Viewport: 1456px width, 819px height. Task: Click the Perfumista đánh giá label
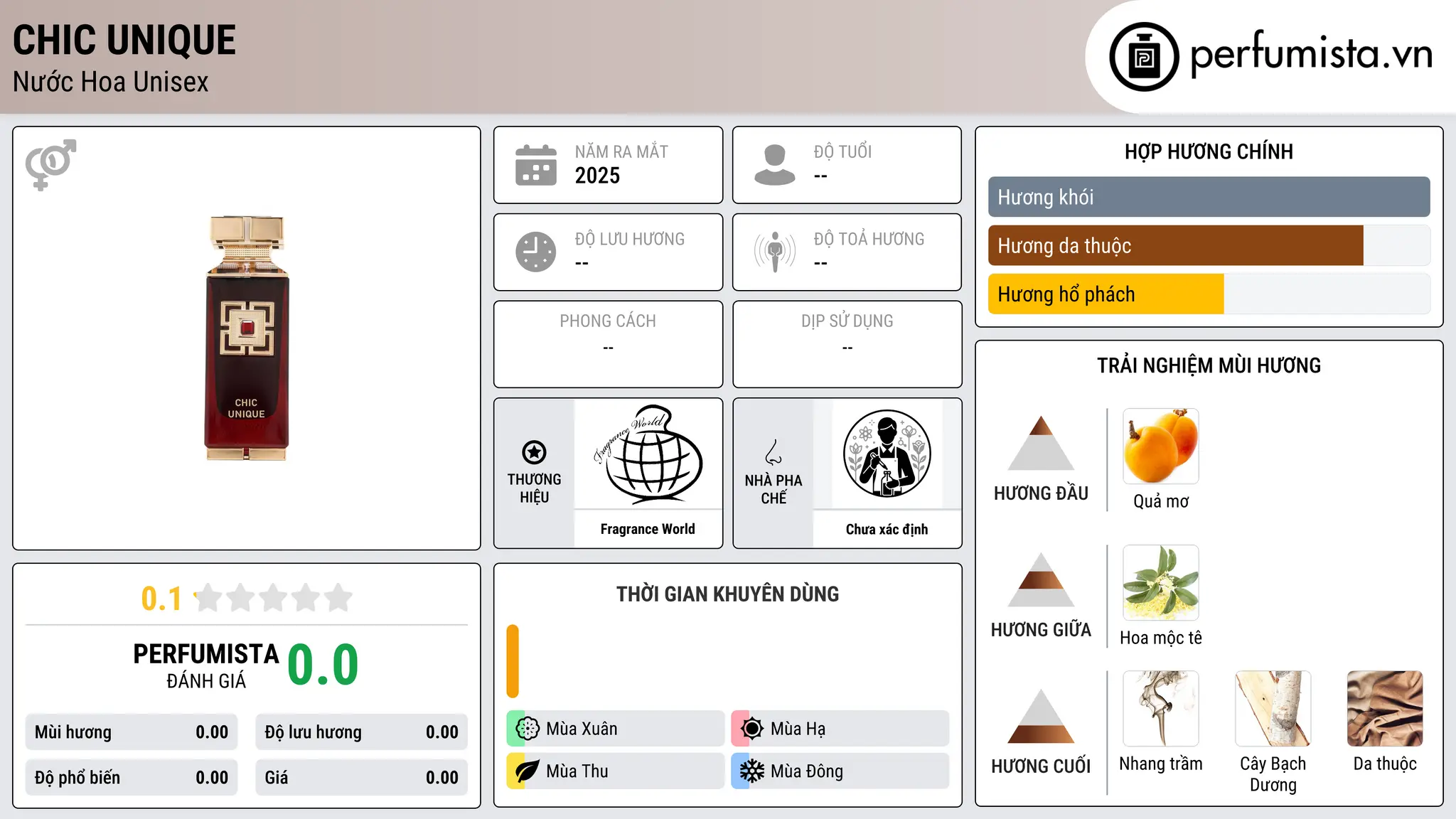pyautogui.click(x=206, y=665)
